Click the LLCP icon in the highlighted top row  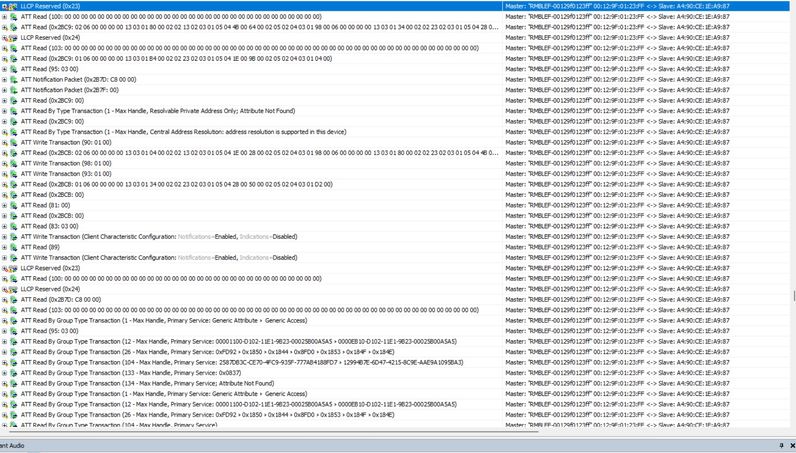(13, 6)
